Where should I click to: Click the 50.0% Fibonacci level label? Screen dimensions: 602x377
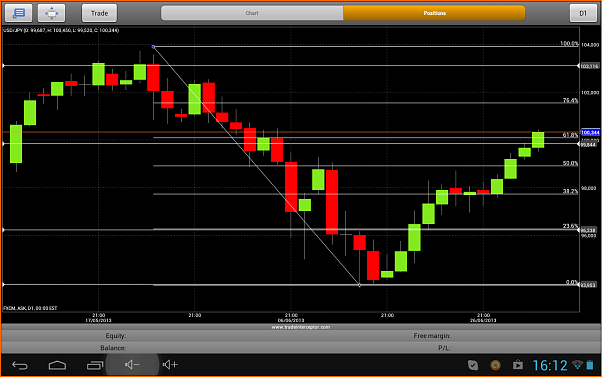tap(570, 163)
